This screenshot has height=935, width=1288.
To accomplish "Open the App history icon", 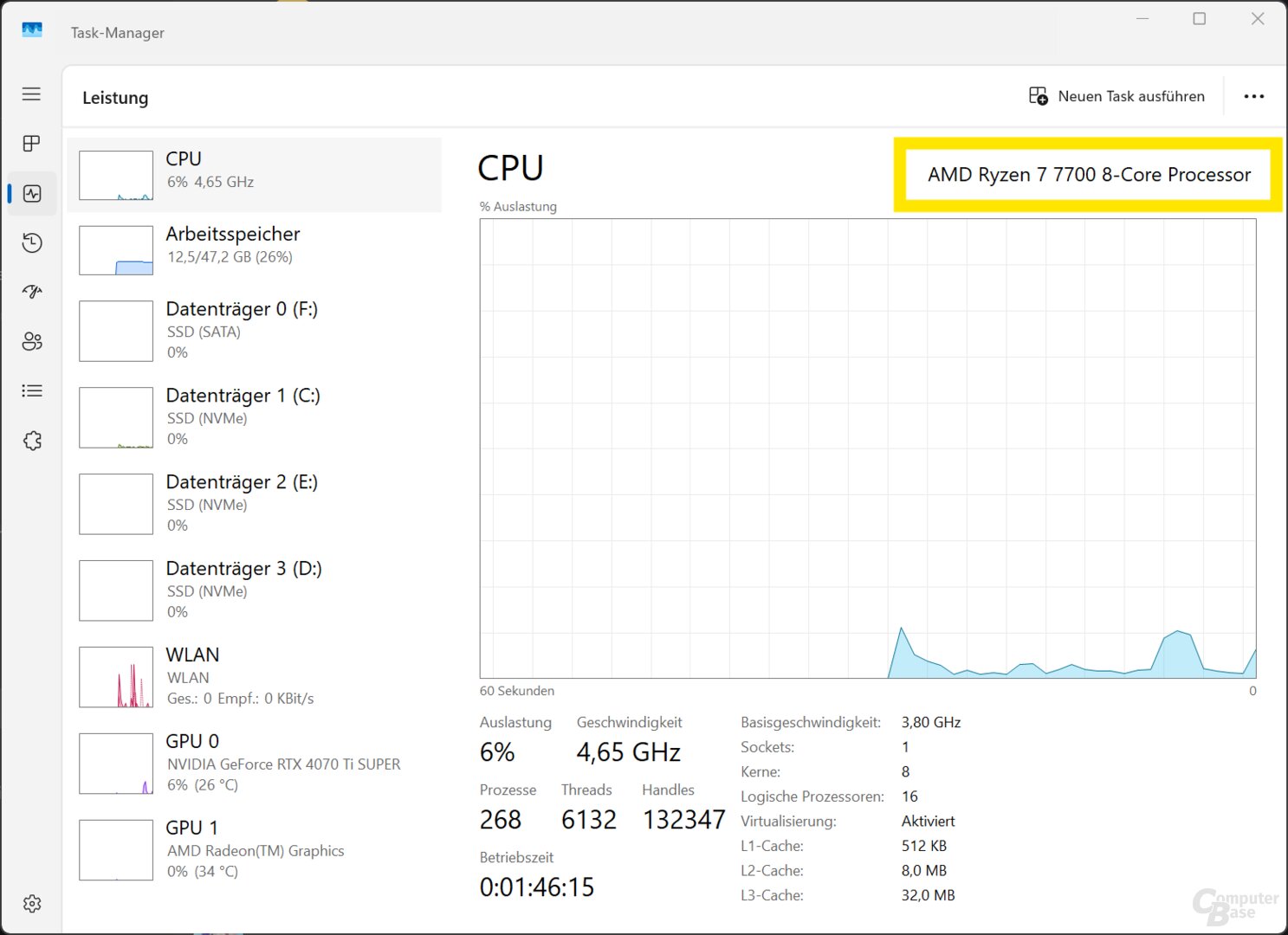I will click(32, 242).
